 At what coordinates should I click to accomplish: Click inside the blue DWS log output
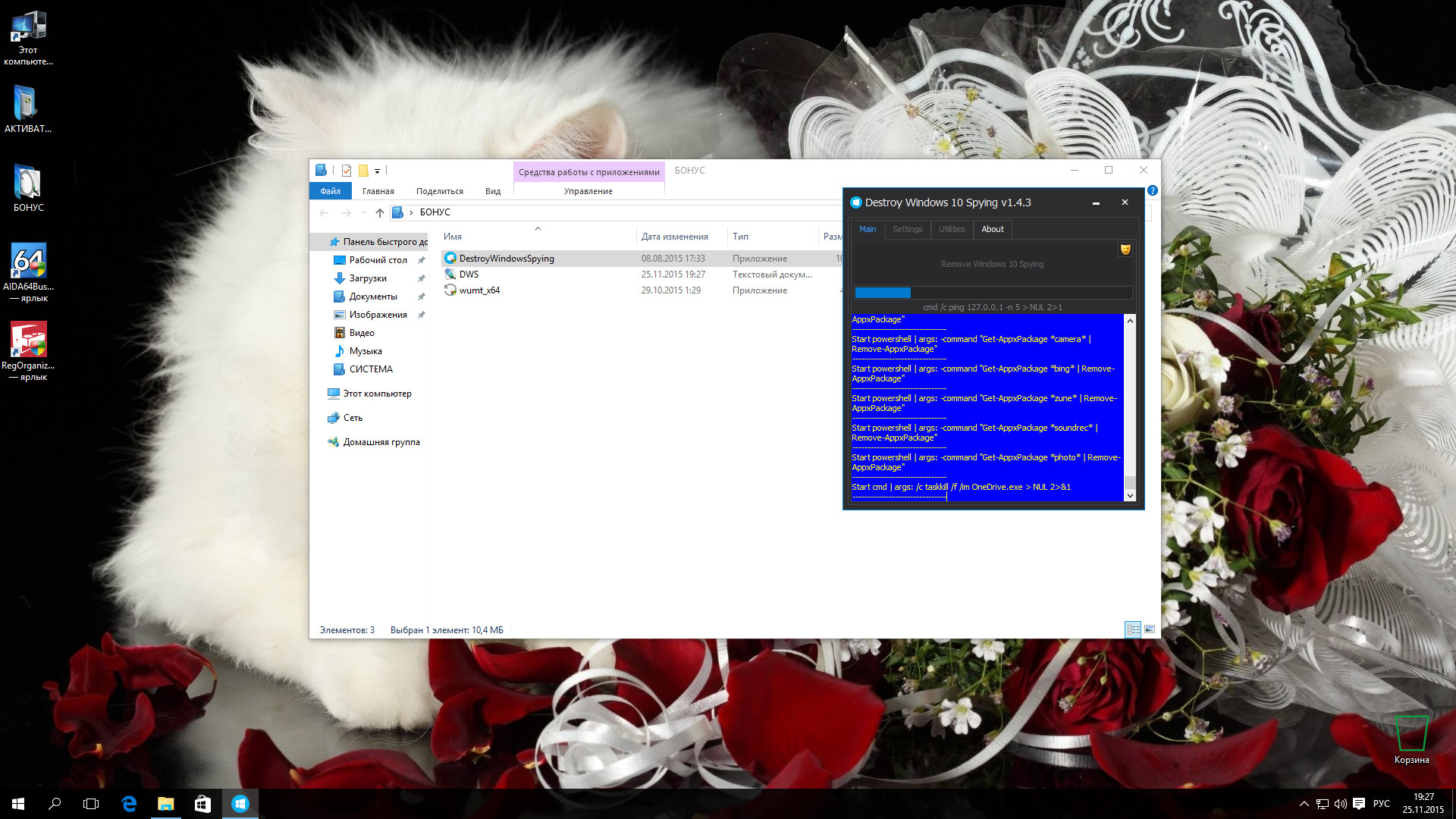pyautogui.click(x=987, y=408)
